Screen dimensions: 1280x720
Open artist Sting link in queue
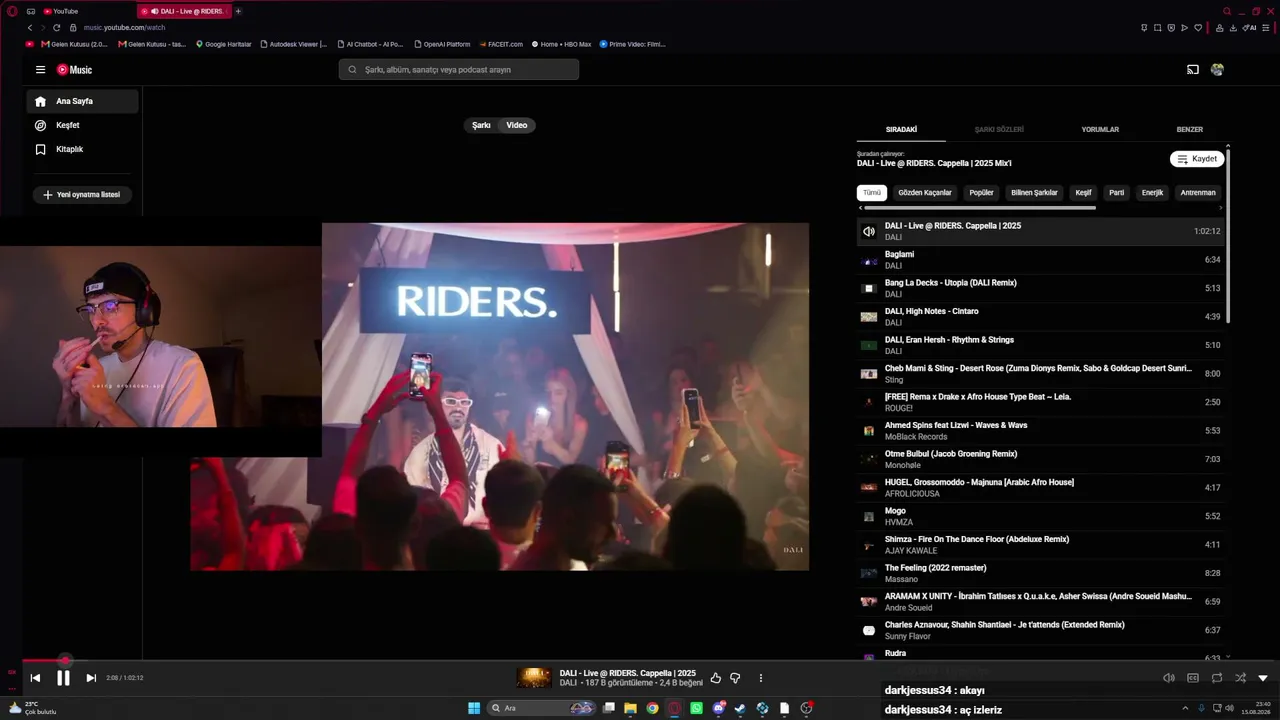tap(894, 380)
